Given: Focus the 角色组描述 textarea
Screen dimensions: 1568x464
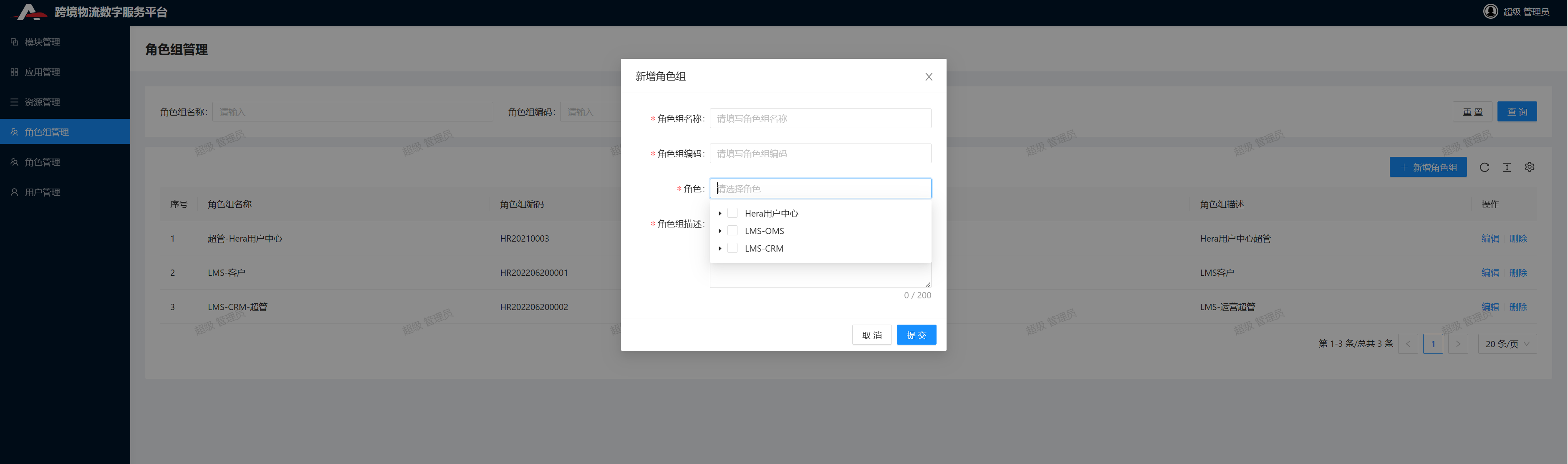Looking at the screenshot, I should [820, 275].
